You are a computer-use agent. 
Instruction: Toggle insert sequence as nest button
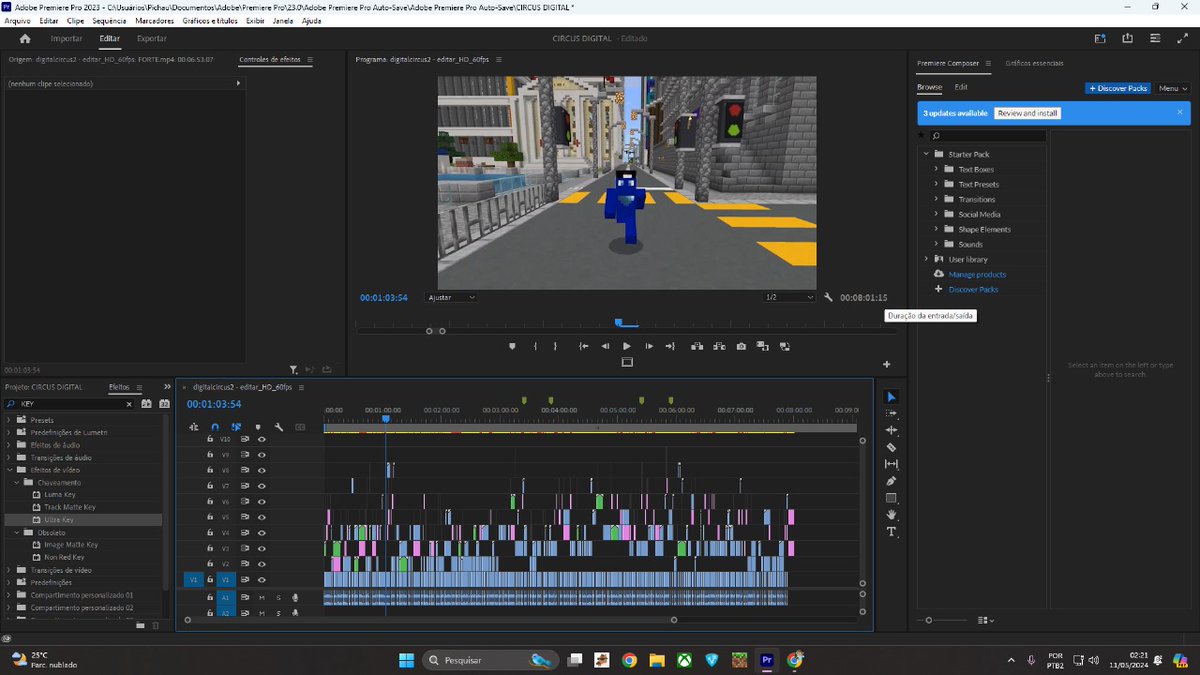[x=194, y=427]
